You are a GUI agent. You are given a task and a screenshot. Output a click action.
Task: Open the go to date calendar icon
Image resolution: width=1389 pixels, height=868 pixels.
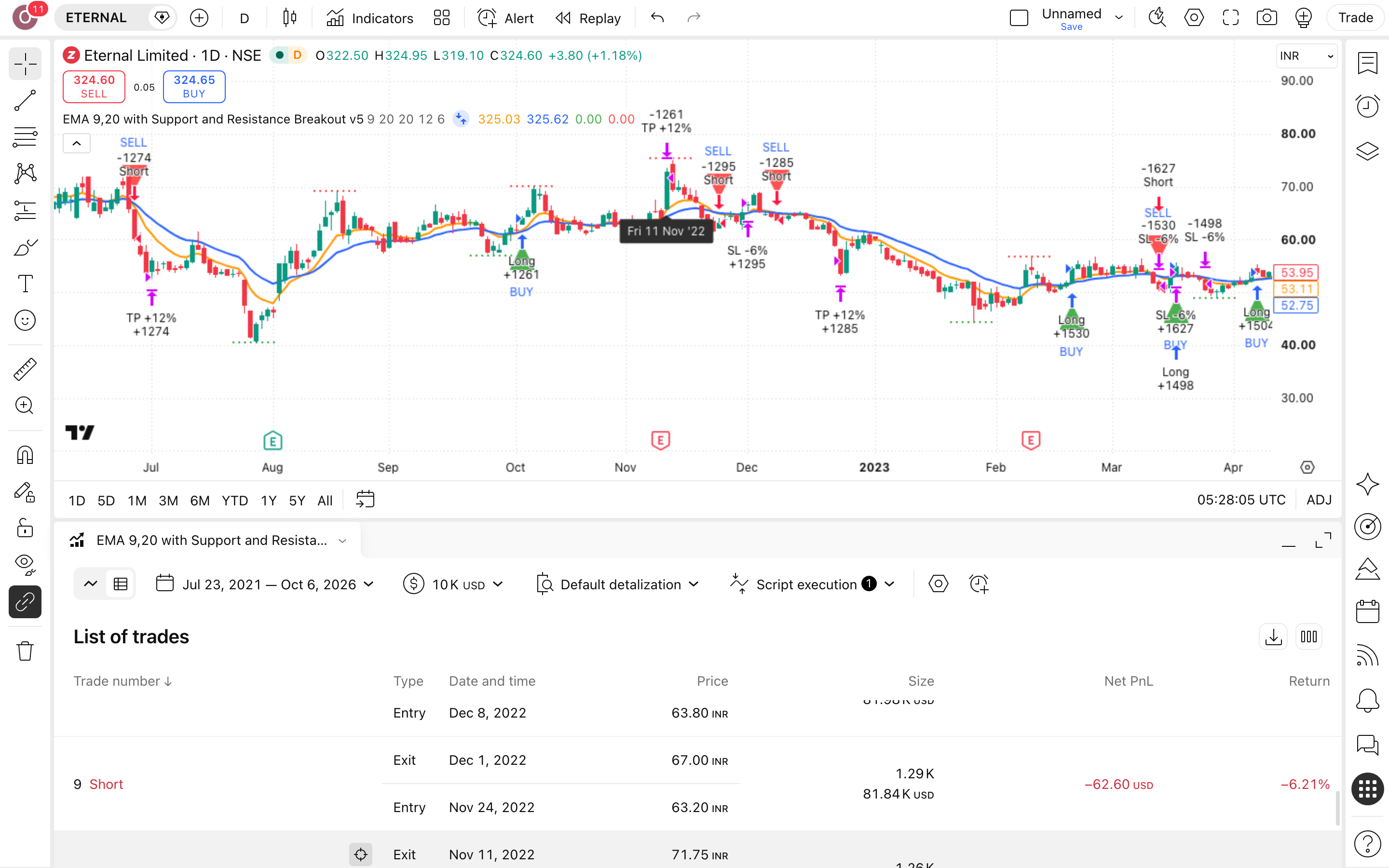tap(365, 500)
